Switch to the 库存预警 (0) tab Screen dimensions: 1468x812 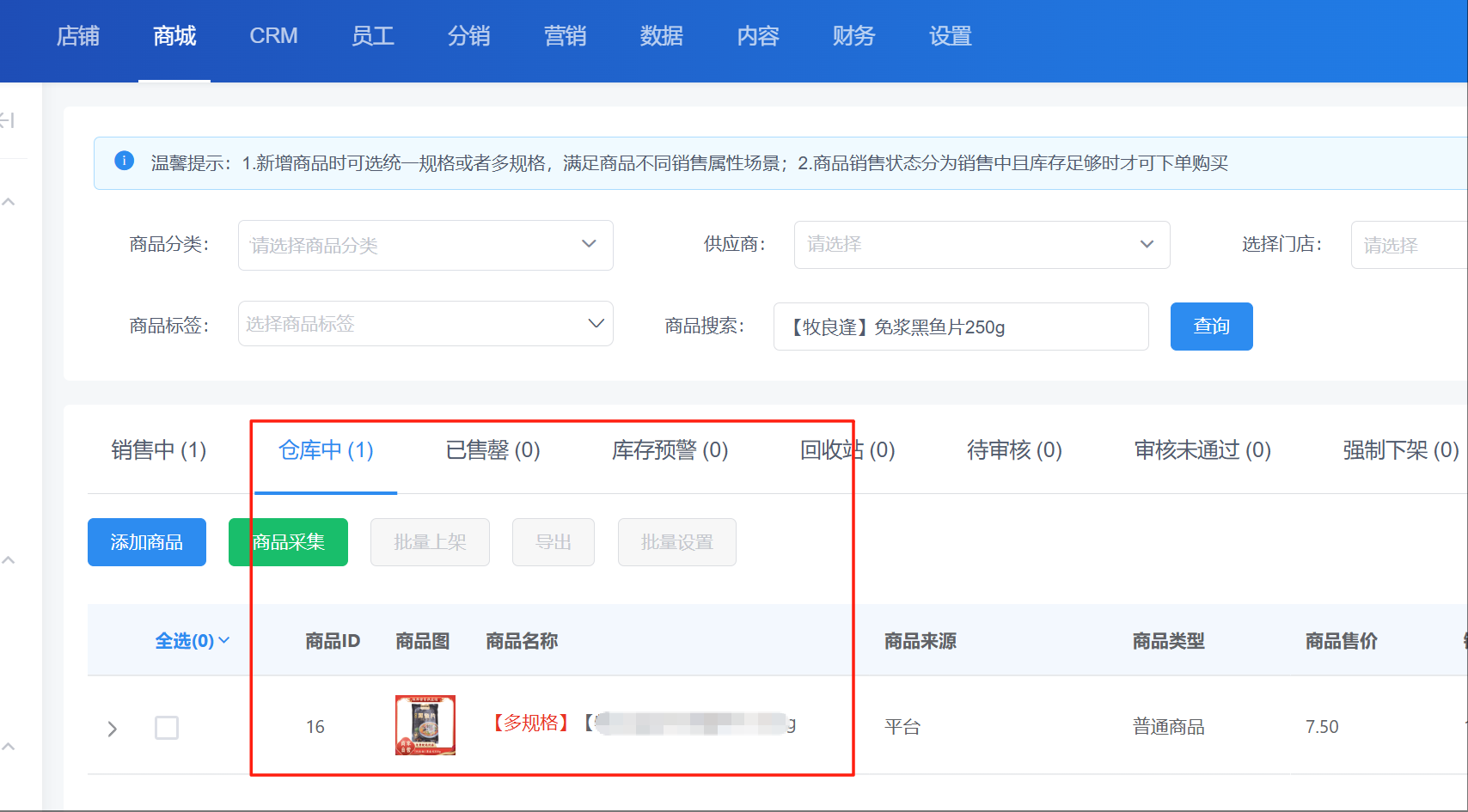pos(670,450)
